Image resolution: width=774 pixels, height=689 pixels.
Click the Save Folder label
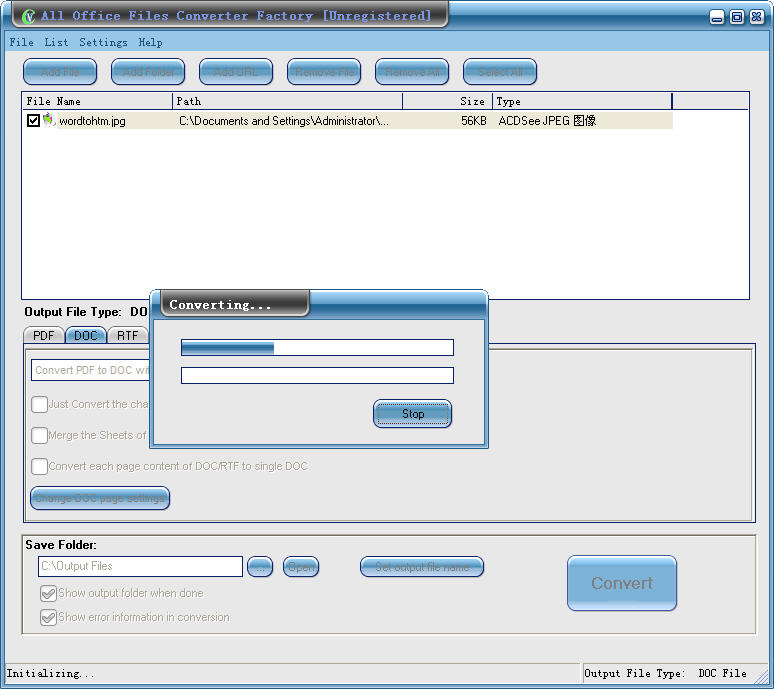coord(61,545)
